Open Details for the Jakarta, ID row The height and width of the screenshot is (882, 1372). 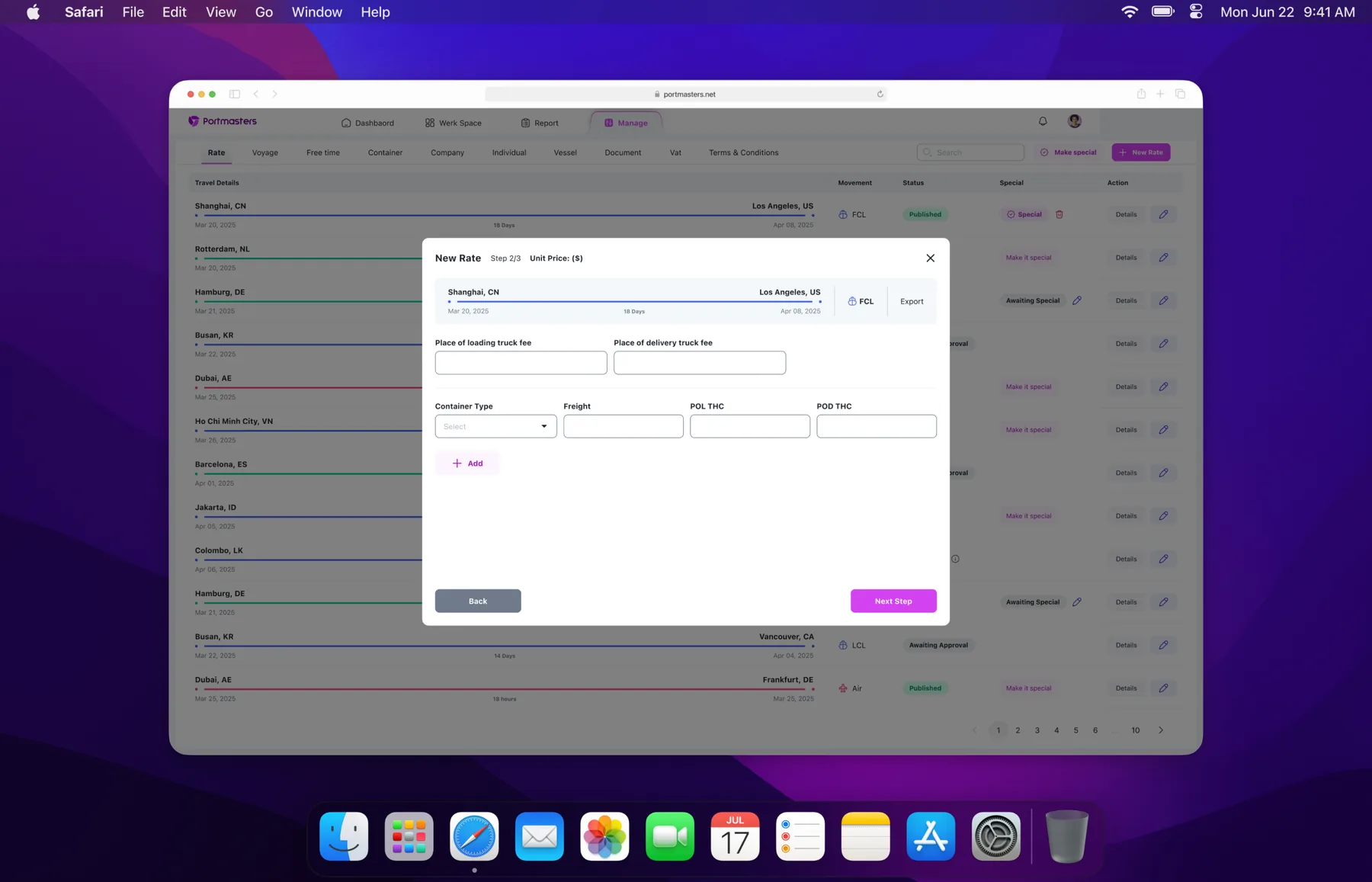click(x=1126, y=516)
